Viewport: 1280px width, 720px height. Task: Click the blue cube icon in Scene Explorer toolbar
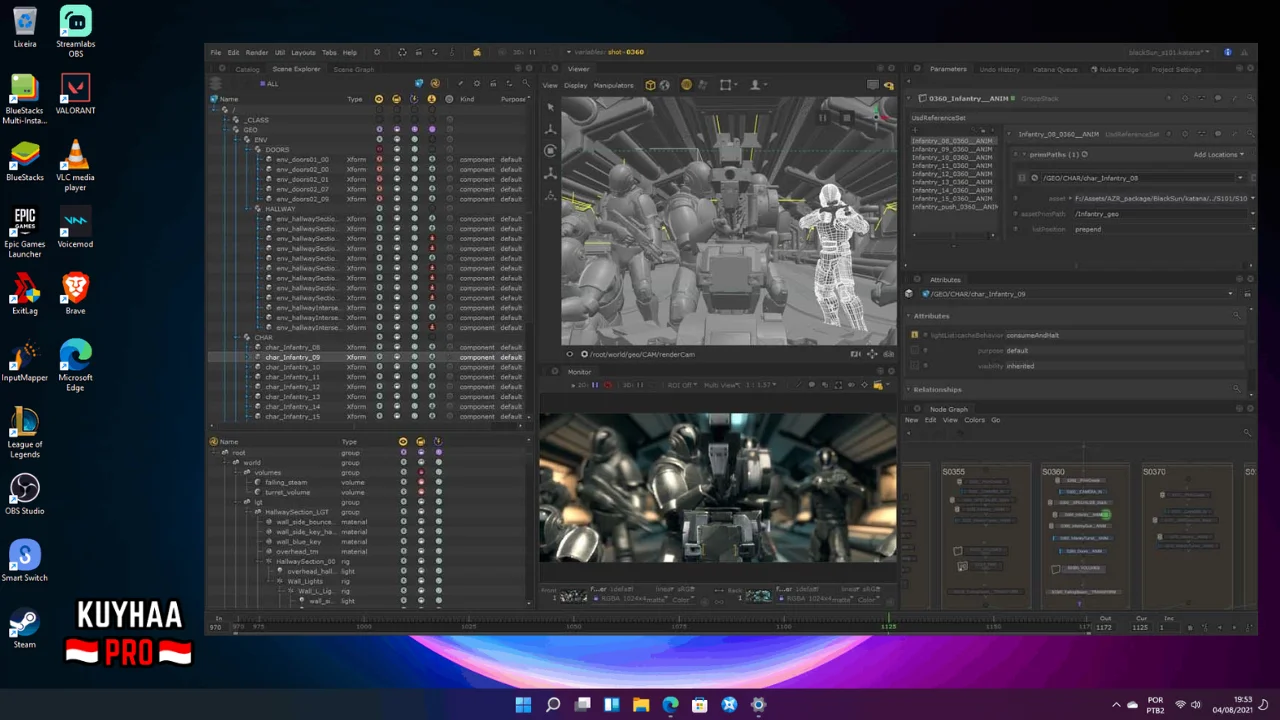click(x=419, y=84)
